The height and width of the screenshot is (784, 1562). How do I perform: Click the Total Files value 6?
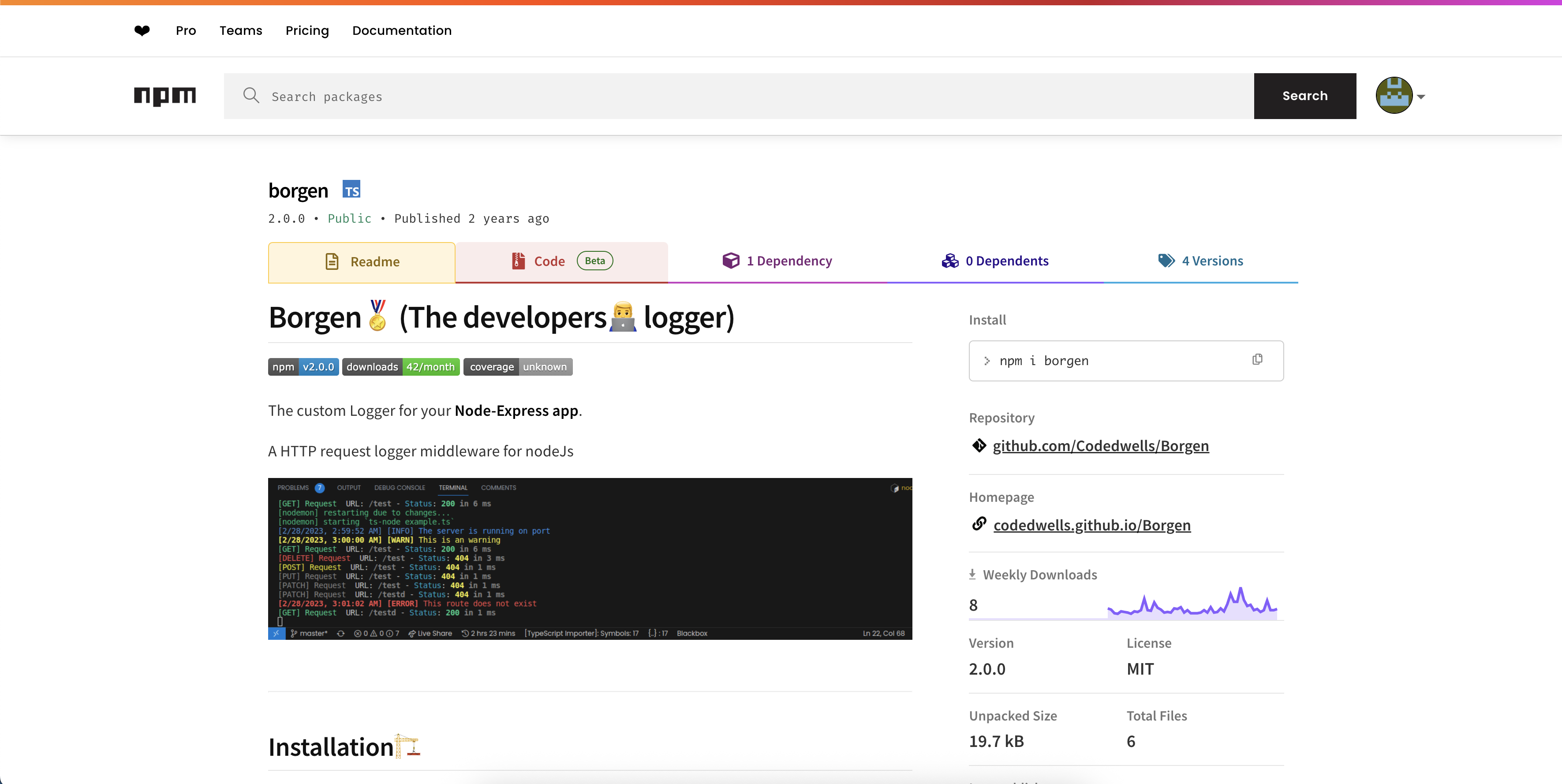point(1130,741)
